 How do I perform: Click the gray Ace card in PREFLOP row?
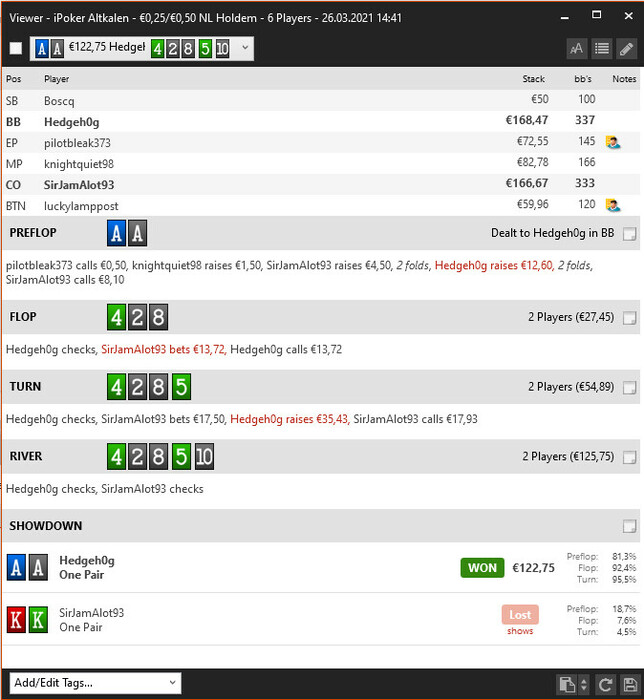coord(137,233)
